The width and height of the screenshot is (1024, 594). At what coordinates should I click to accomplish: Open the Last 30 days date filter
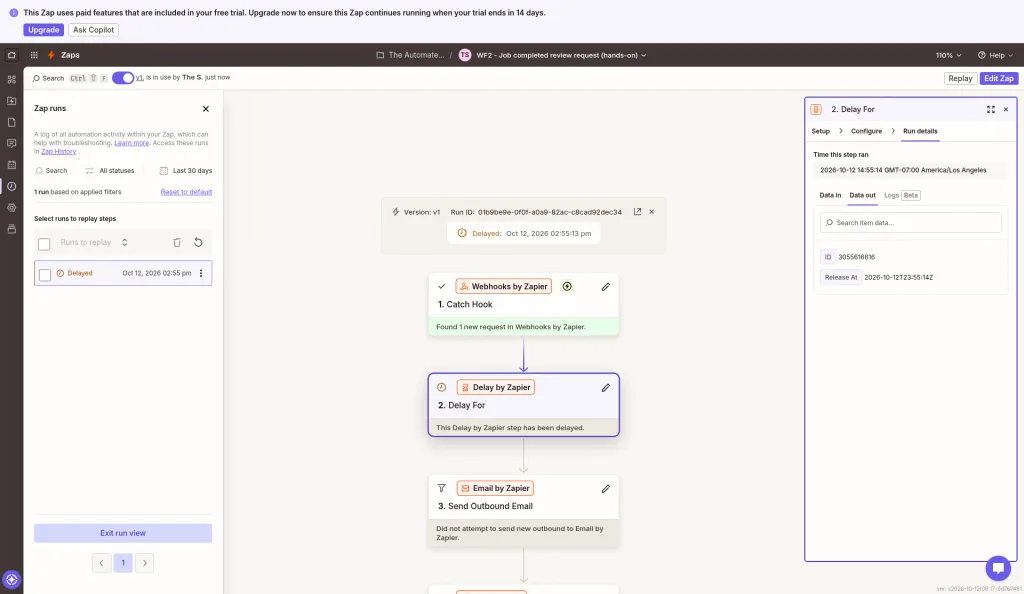tap(186, 170)
